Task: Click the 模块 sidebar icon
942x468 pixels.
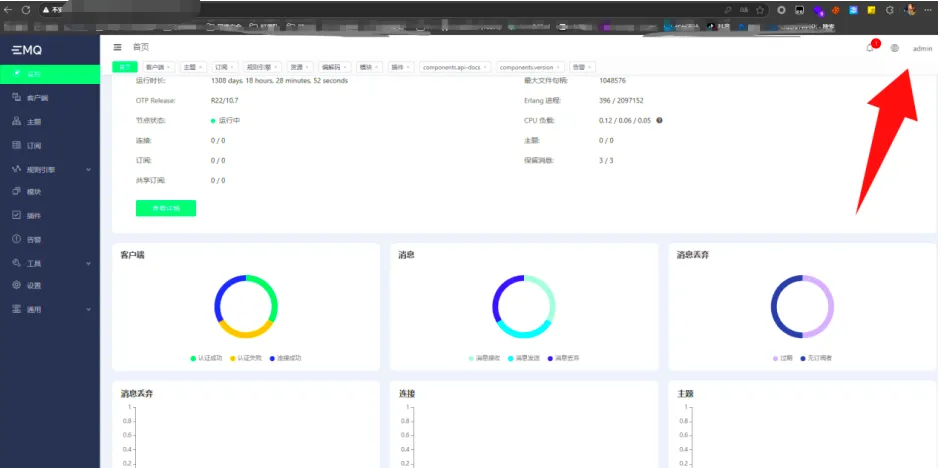Action: point(17,192)
